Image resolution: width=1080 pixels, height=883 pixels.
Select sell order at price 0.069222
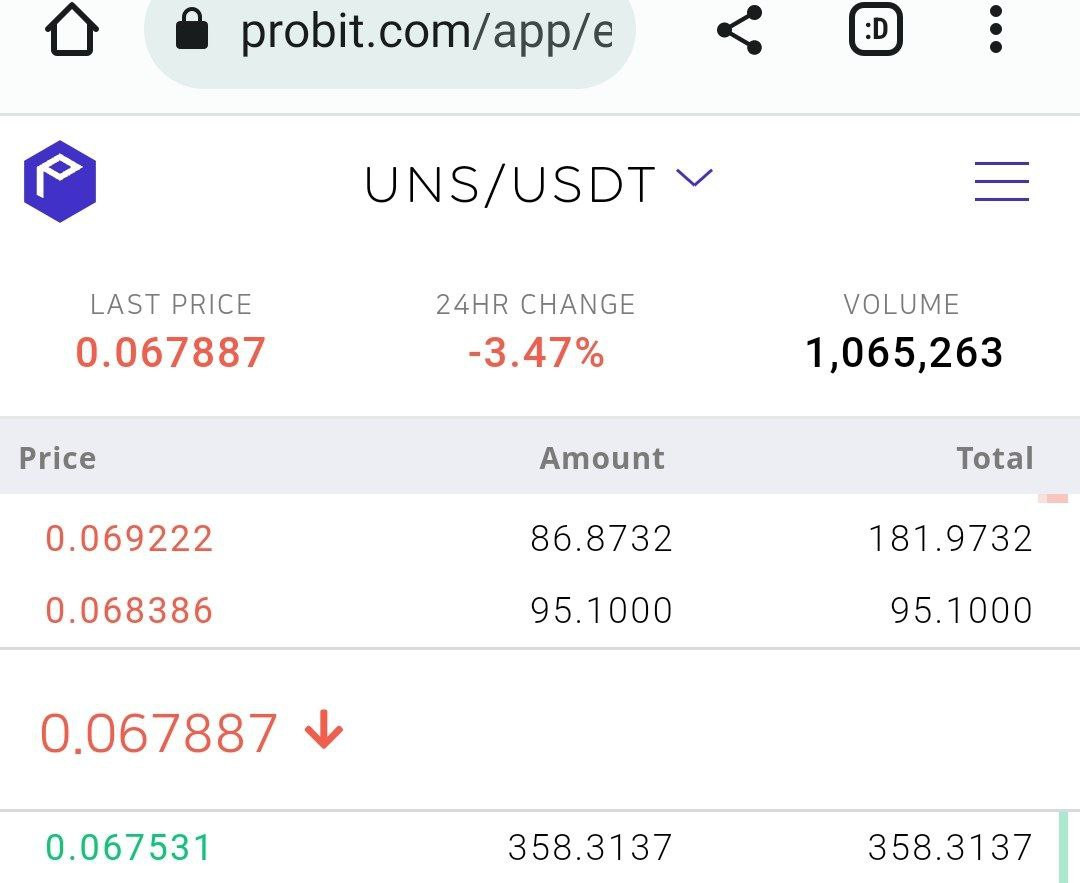pos(540,538)
